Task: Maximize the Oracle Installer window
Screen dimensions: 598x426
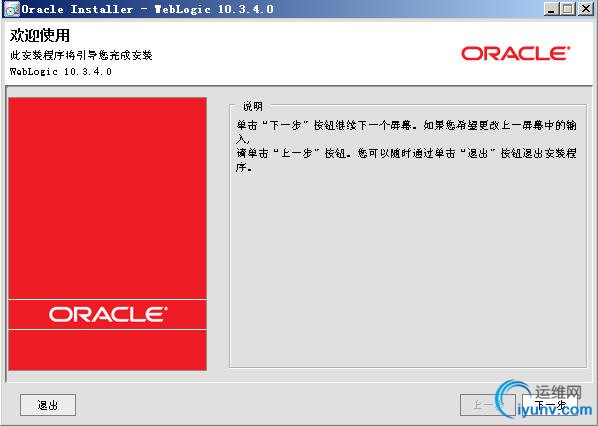Action: 568,9
